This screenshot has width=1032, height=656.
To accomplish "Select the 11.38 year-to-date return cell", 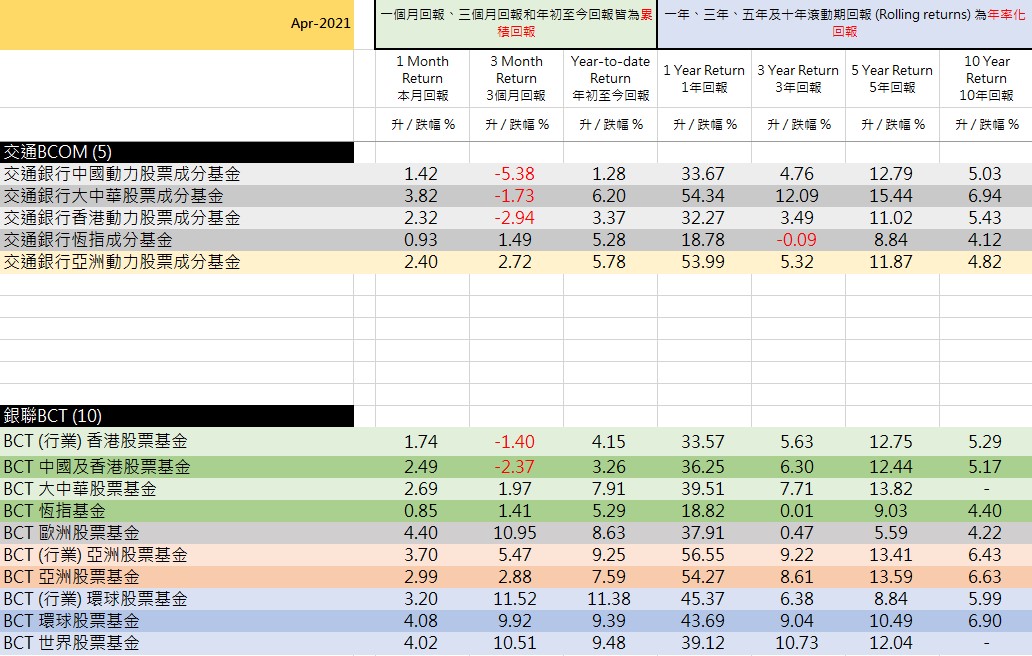I will pyautogui.click(x=609, y=599).
